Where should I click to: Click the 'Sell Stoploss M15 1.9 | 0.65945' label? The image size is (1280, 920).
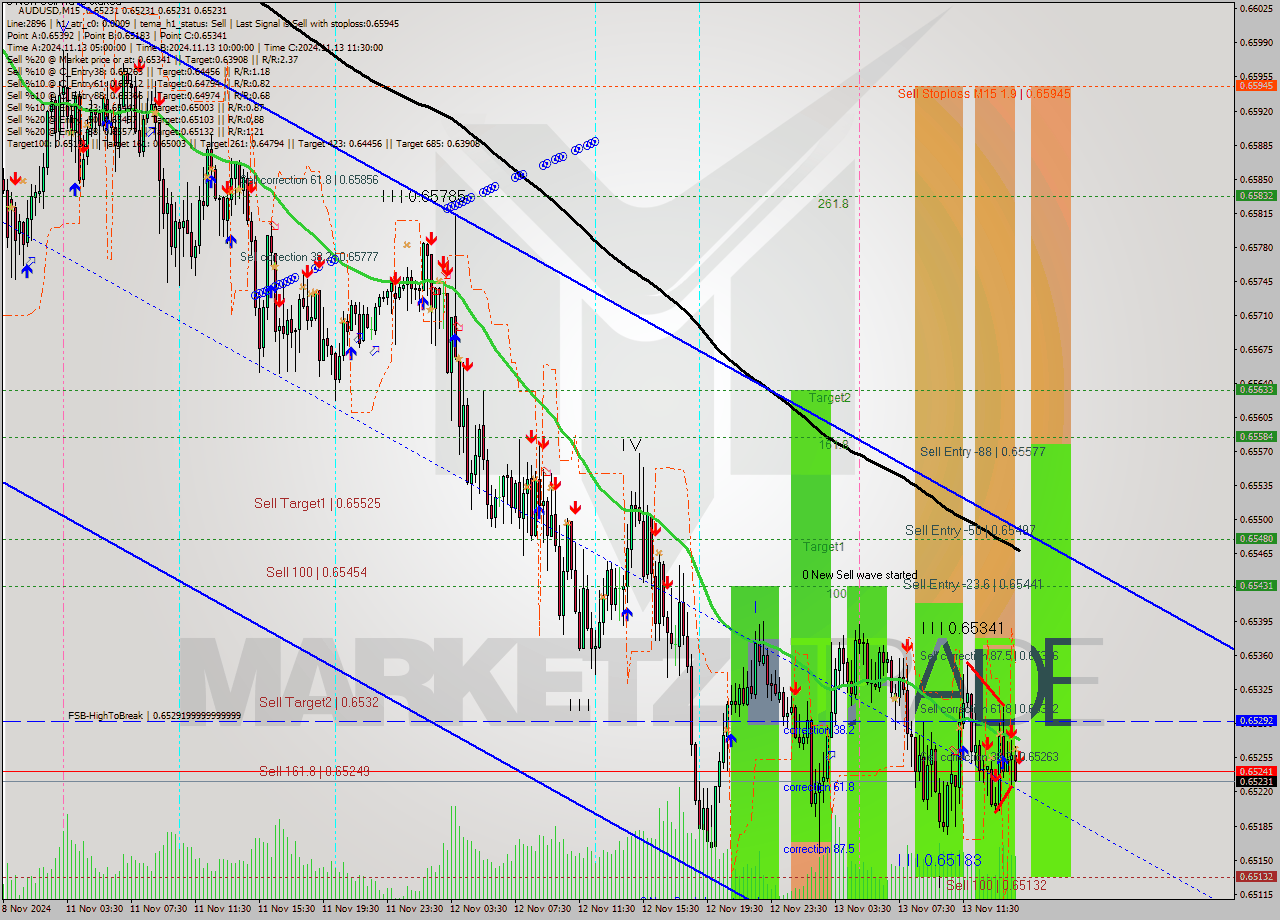point(984,93)
